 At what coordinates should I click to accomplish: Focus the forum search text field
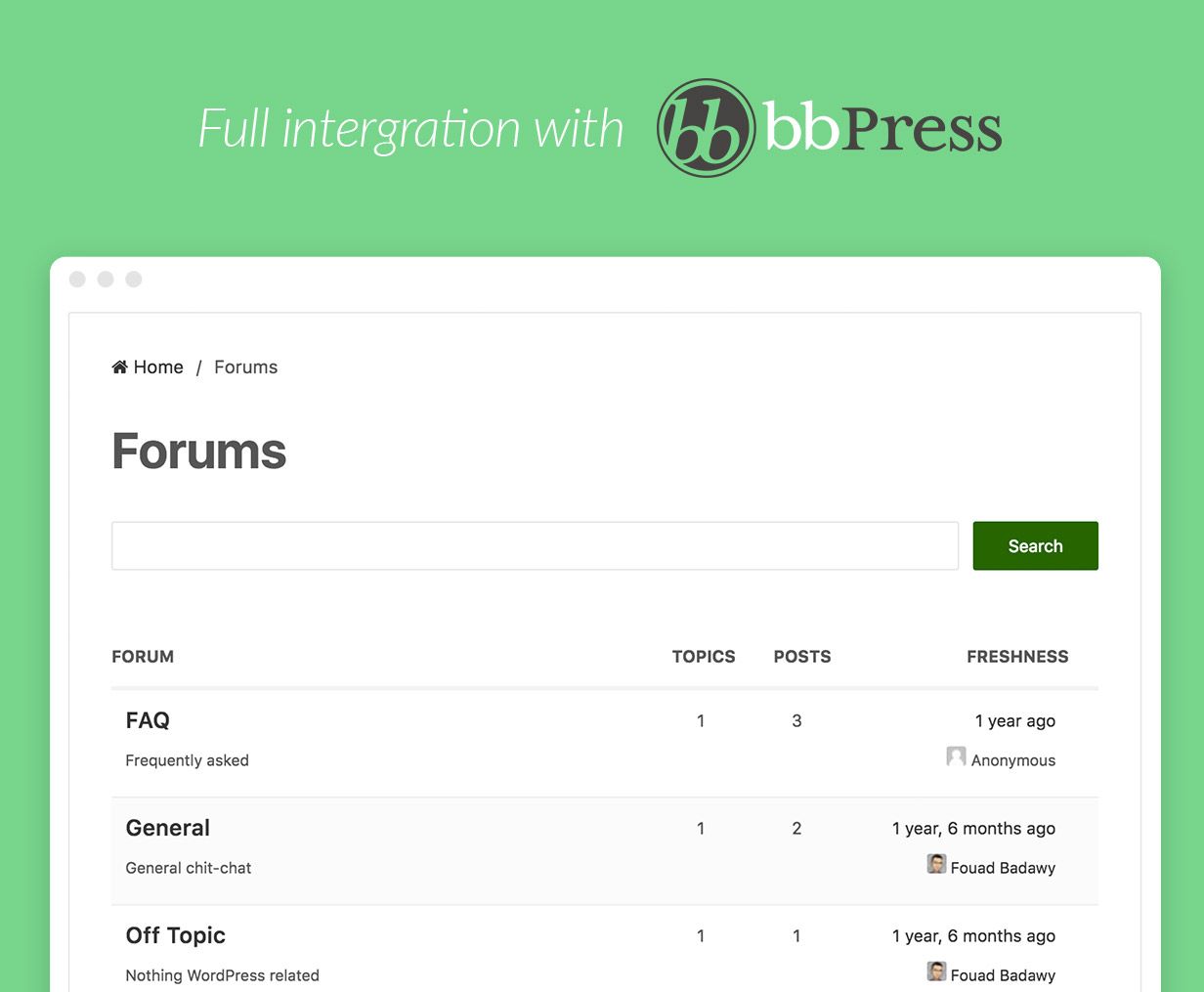(535, 545)
